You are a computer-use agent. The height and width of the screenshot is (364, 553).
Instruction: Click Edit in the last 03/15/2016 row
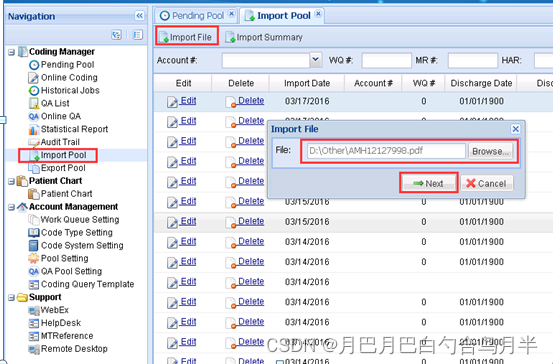tap(188, 222)
